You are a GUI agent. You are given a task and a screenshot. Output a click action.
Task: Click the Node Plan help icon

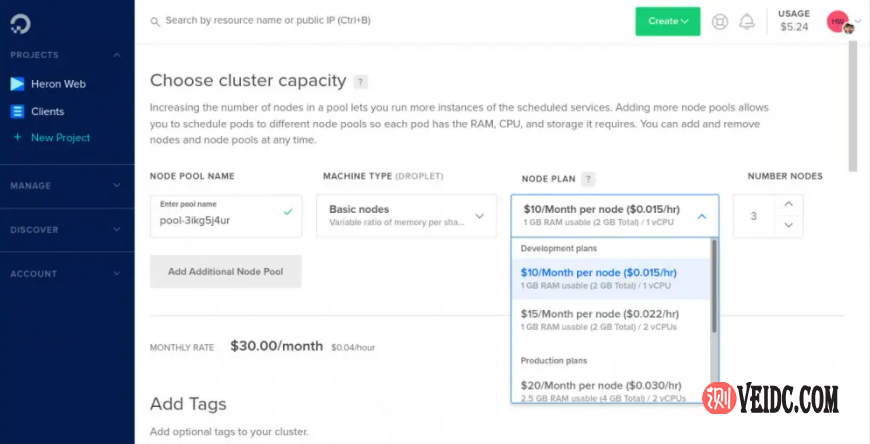click(589, 178)
